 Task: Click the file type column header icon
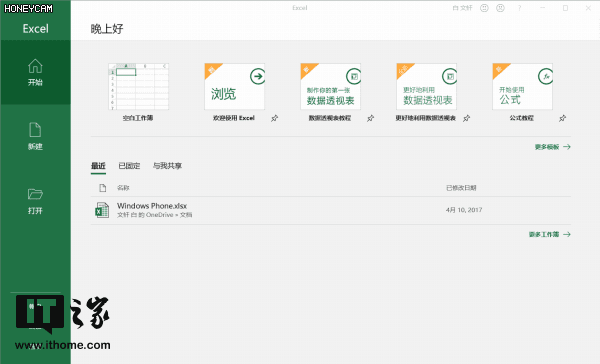103,188
